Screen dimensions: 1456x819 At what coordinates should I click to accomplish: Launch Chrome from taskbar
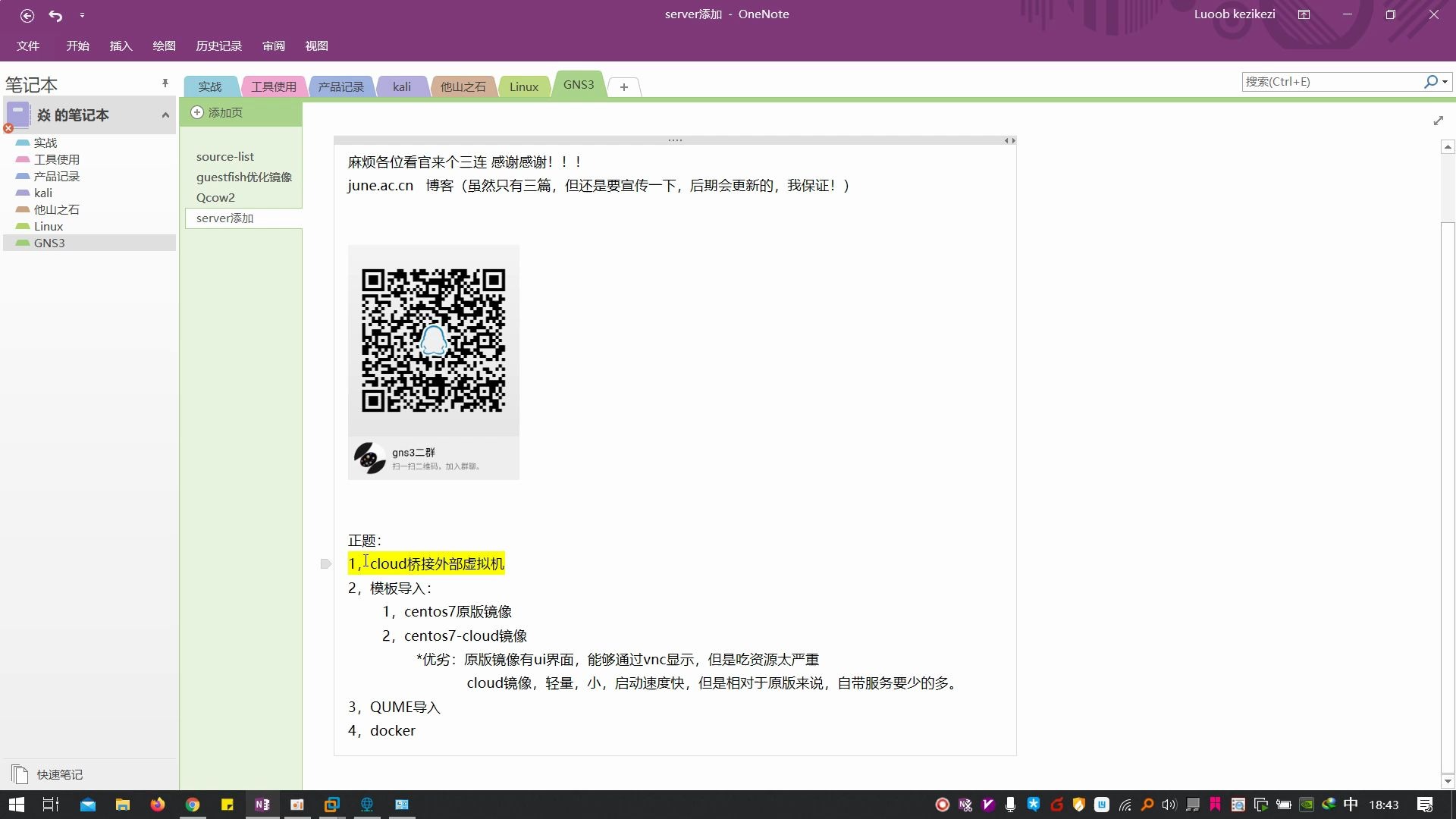pyautogui.click(x=193, y=805)
